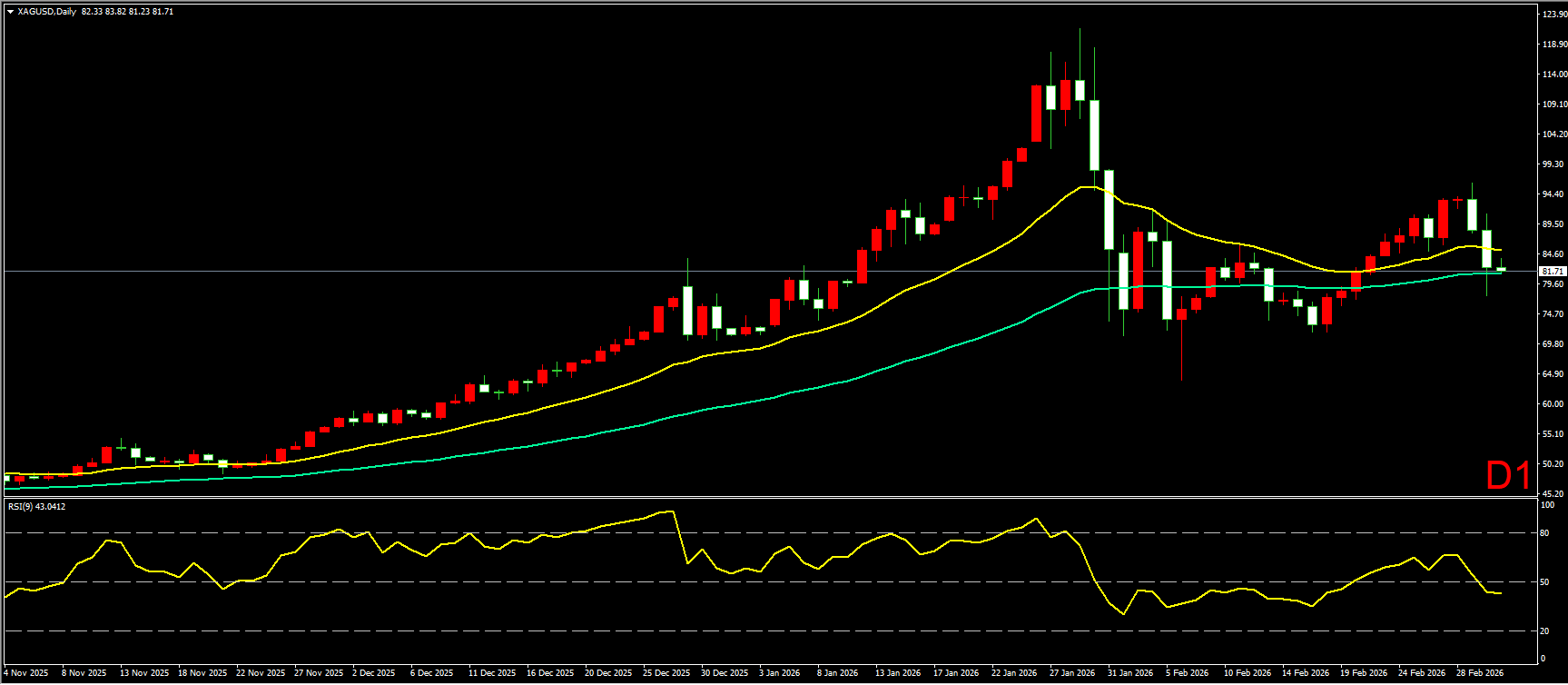Select the current price tag 81.71 on axis
1568x685 pixels.
(1552, 272)
